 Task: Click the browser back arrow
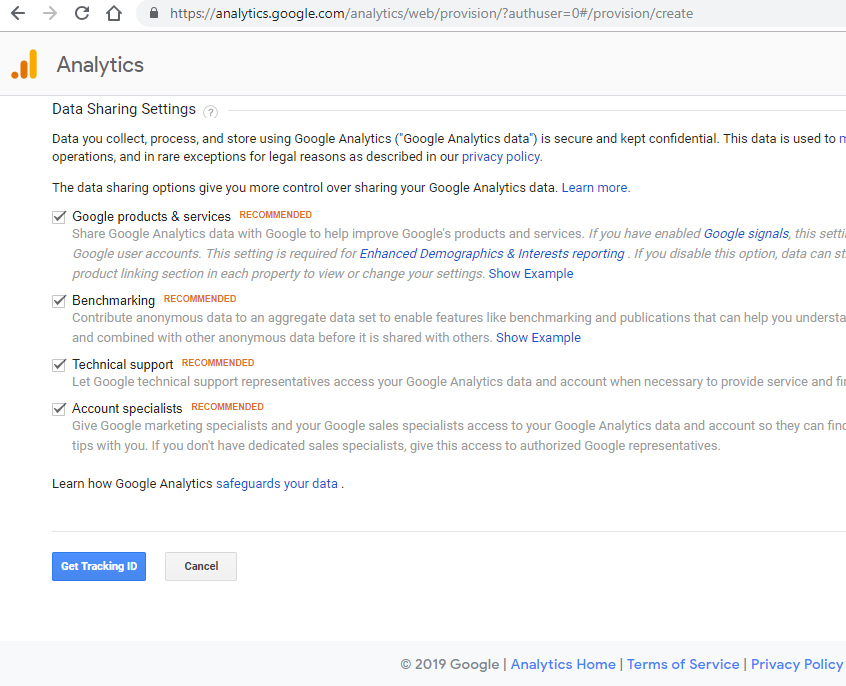point(18,13)
